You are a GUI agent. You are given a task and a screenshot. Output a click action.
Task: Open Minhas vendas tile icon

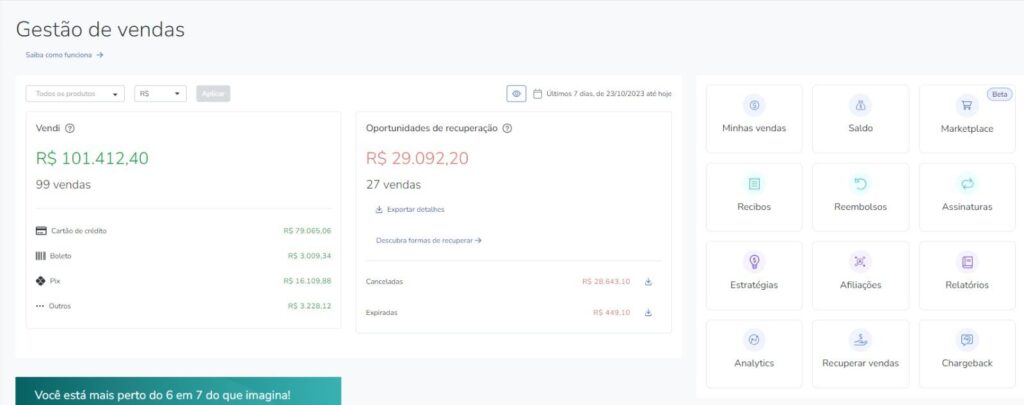(x=754, y=105)
